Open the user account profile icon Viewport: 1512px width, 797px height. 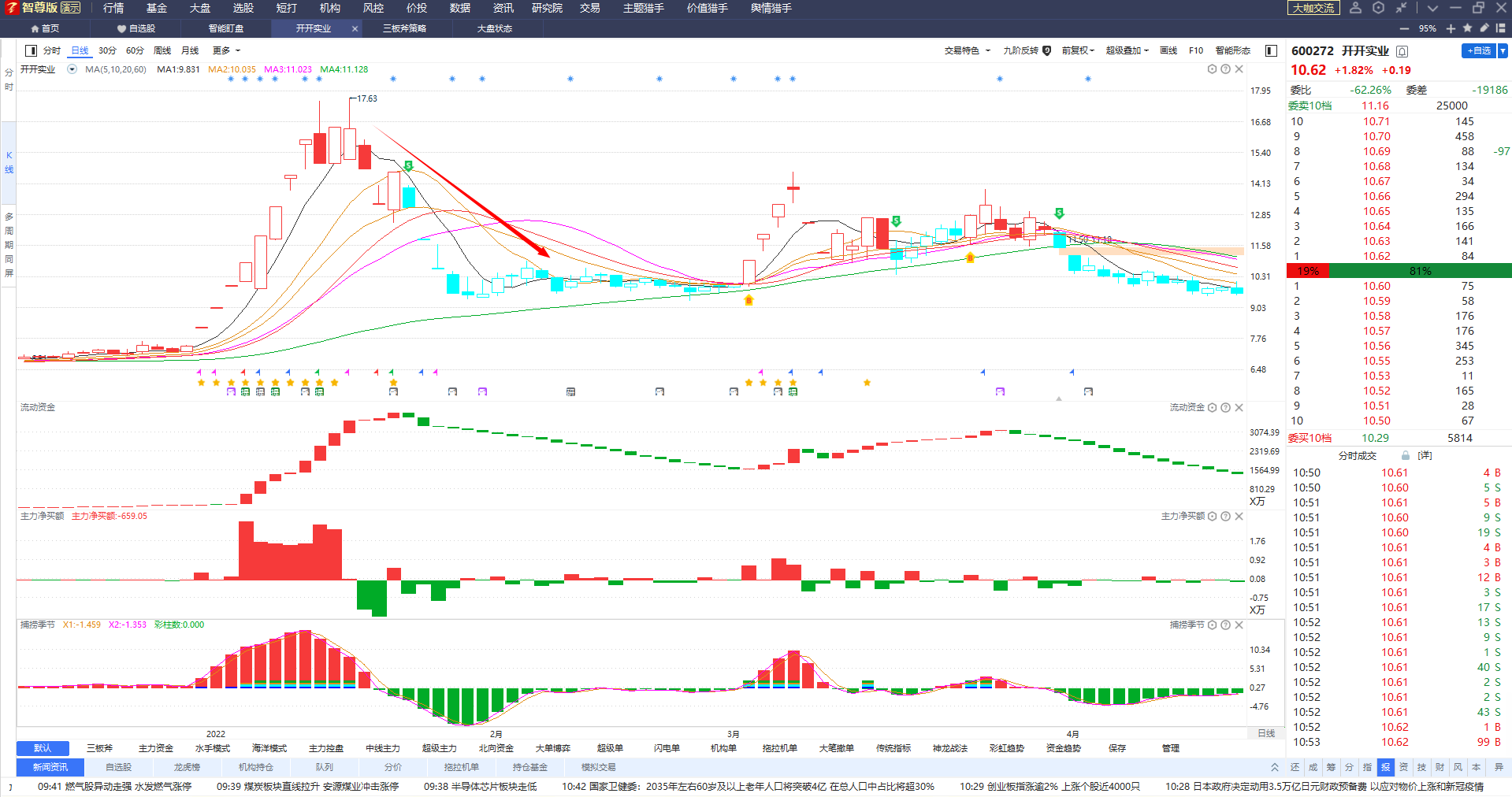pos(1355,8)
